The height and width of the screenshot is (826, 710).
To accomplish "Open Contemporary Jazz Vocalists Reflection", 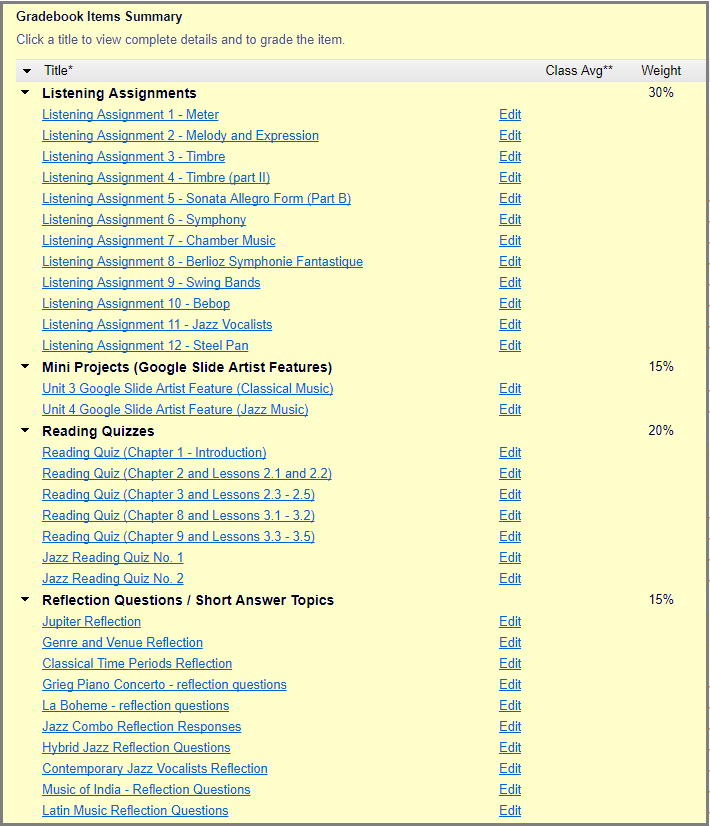I will point(155,769).
